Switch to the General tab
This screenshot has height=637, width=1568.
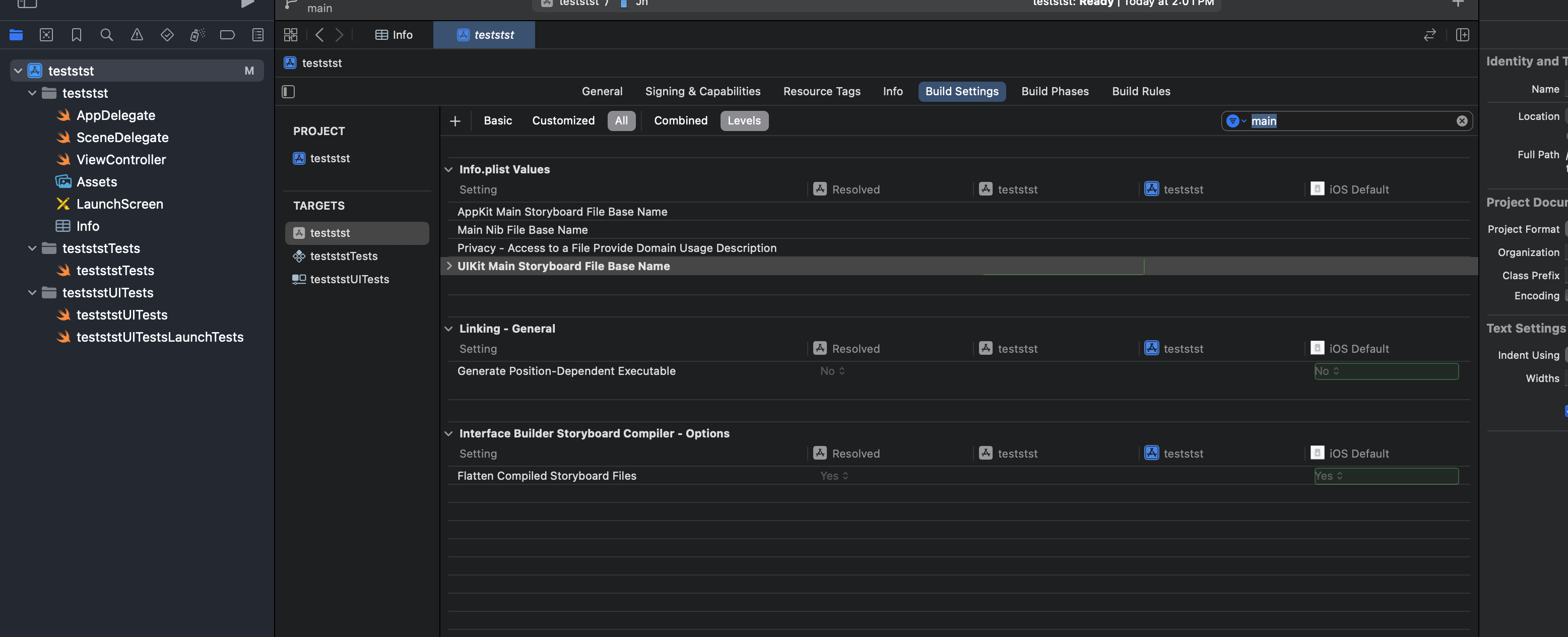click(x=602, y=91)
